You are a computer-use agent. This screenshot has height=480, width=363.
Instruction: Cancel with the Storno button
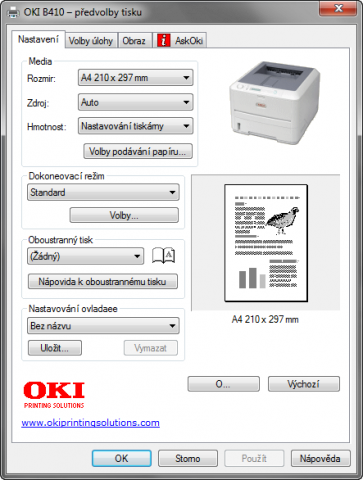188,458
